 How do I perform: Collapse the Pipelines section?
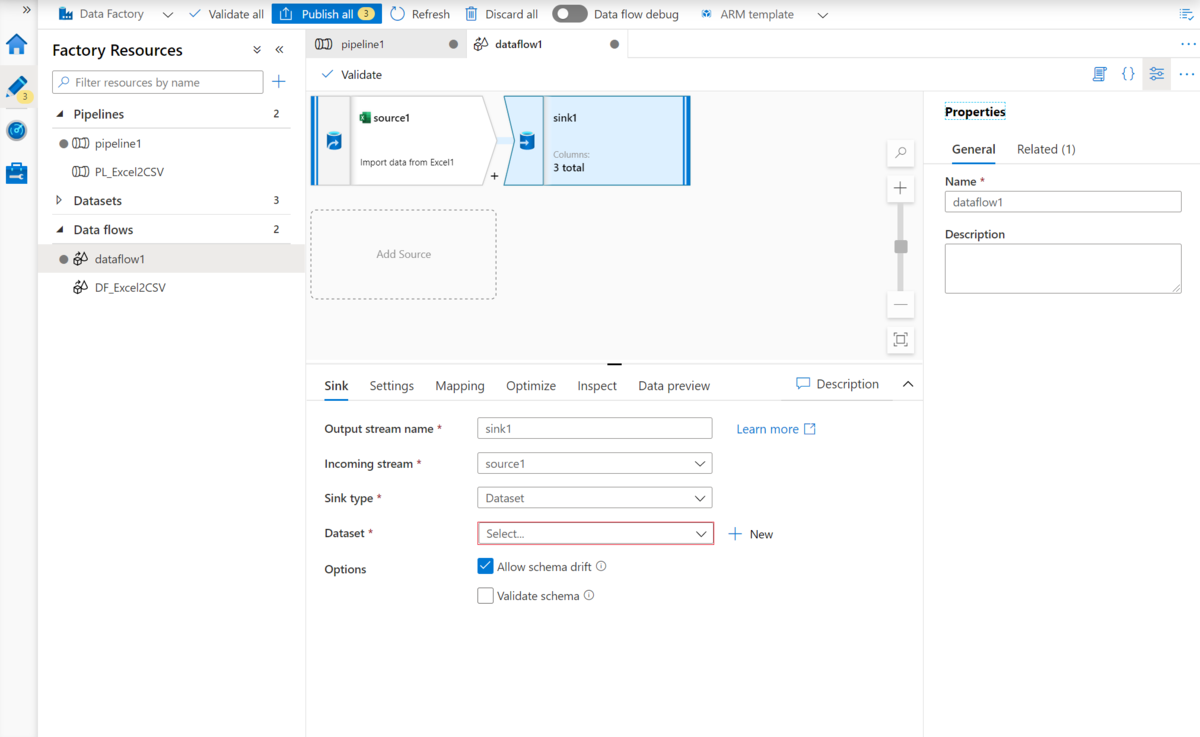(x=59, y=114)
